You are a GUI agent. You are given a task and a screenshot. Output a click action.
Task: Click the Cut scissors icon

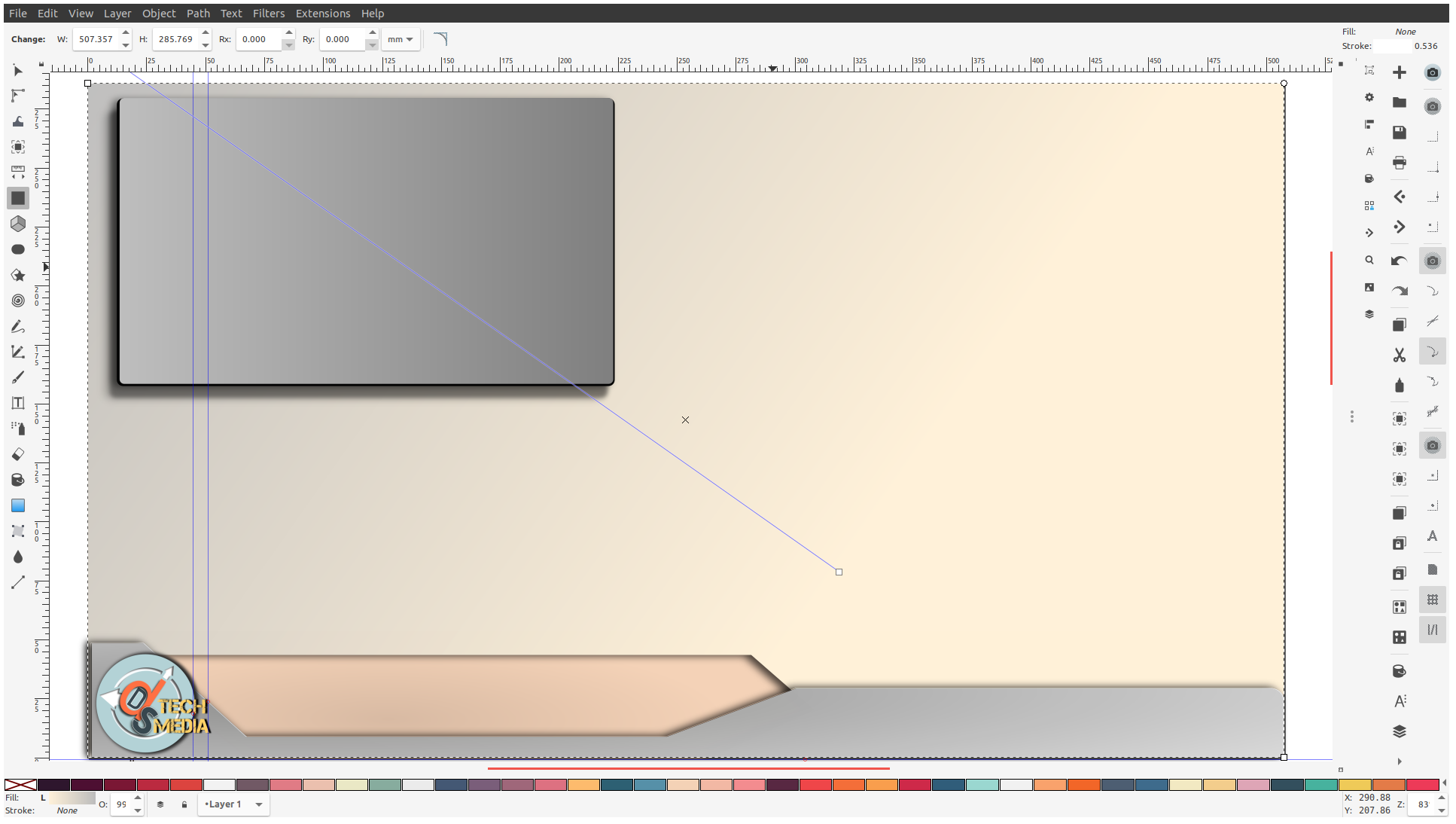tap(1400, 355)
